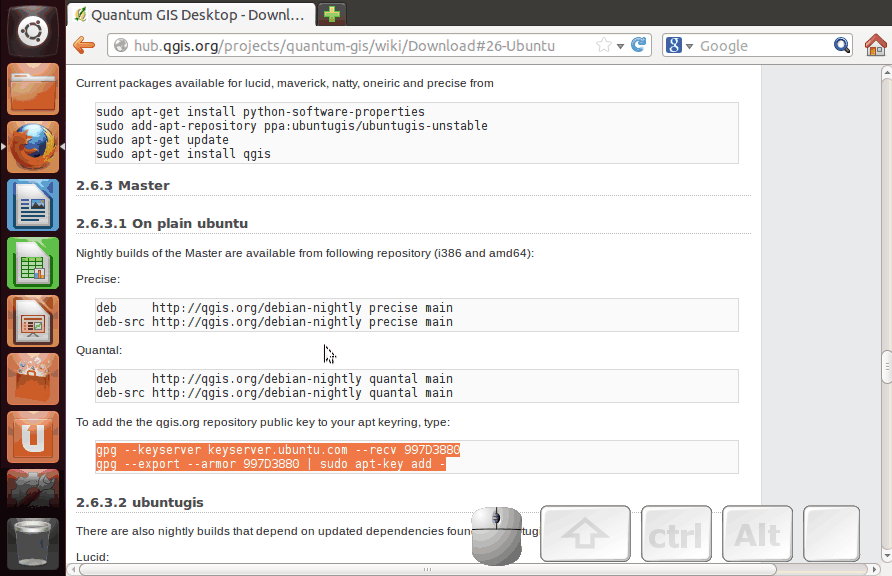The height and width of the screenshot is (576, 892).
Task: Click the site identity globe icon
Action: (121, 45)
